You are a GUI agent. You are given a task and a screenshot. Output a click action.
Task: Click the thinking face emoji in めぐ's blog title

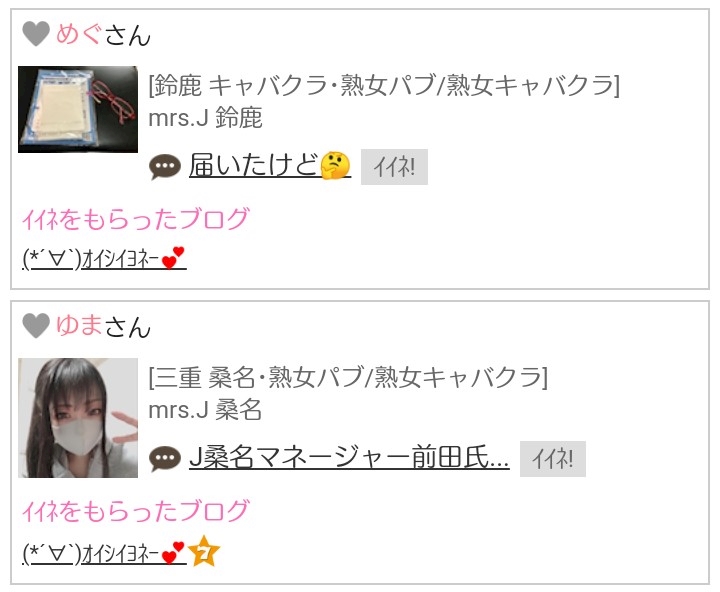pyautogui.click(x=335, y=165)
